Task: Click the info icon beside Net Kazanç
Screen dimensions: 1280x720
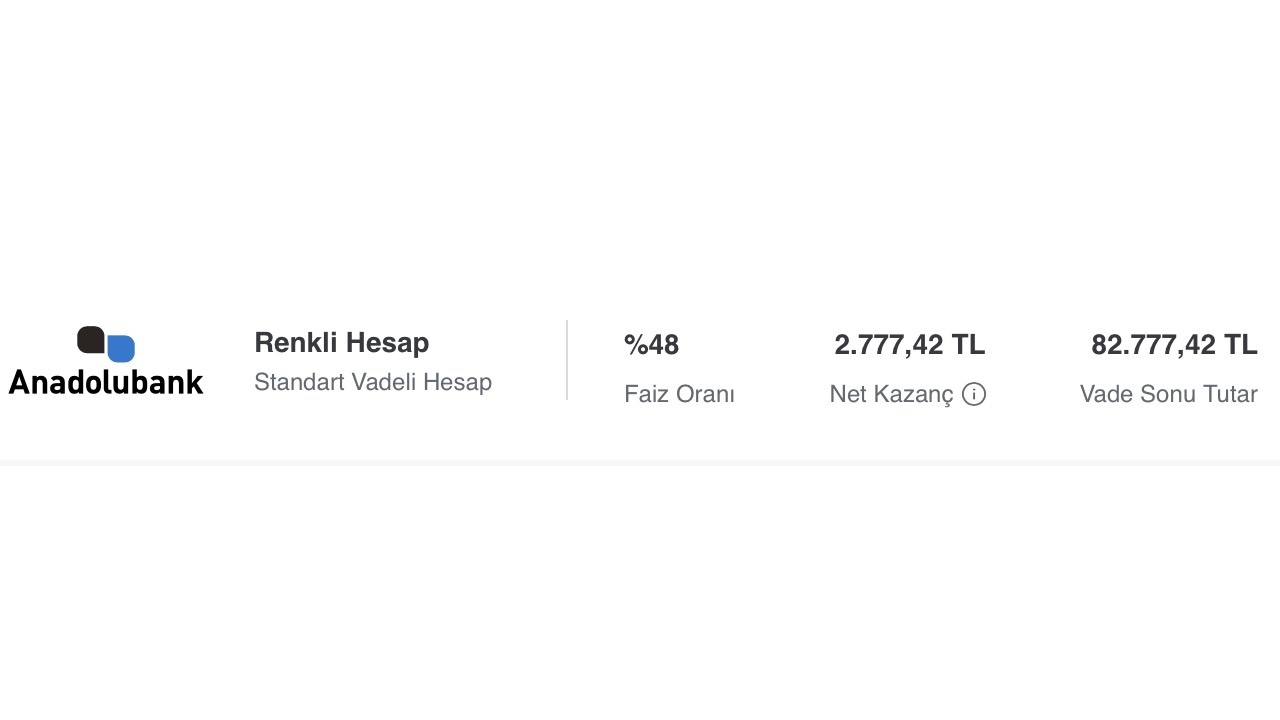Action: 974,394
